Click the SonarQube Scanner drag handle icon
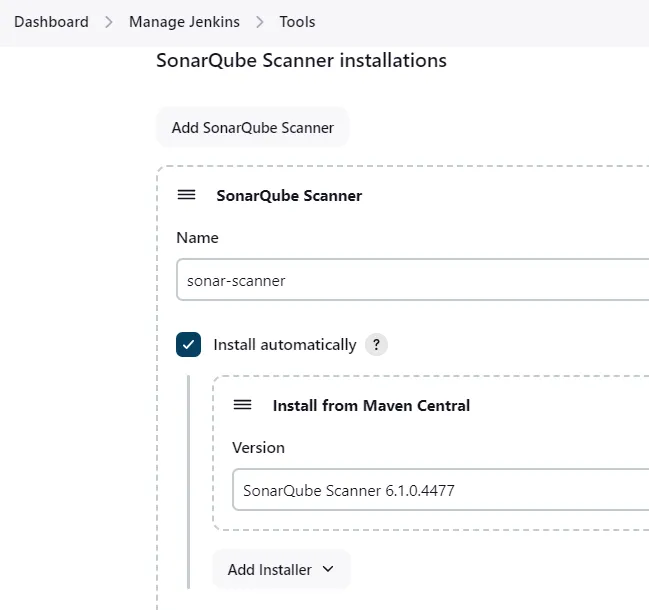 186,195
